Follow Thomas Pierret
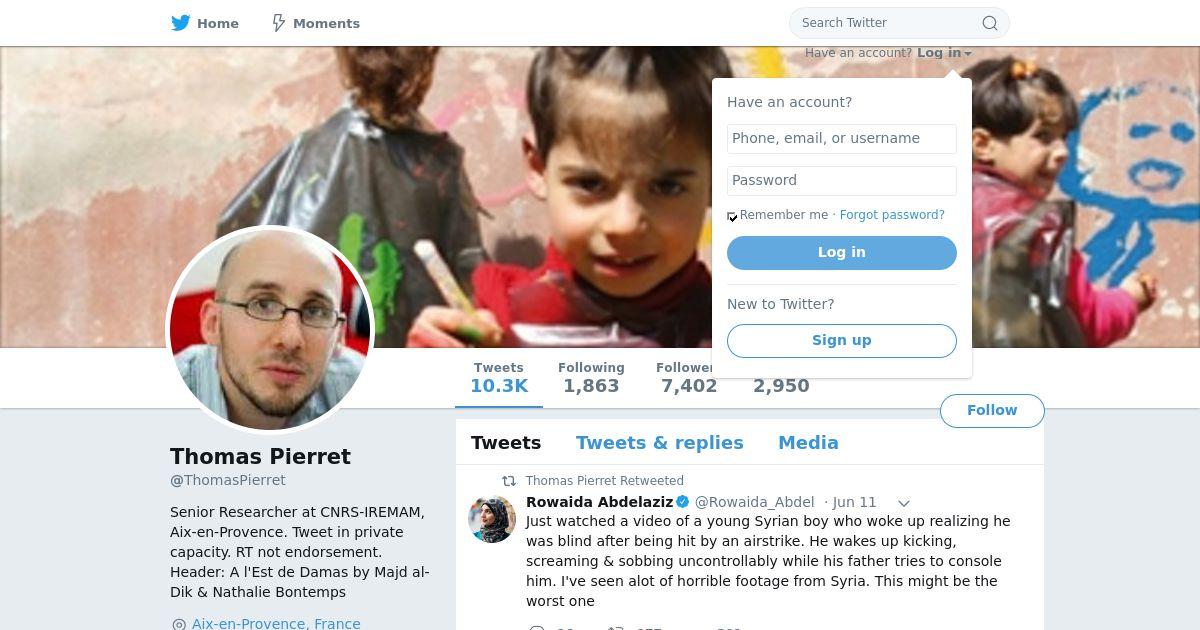The height and width of the screenshot is (630, 1200). (992, 411)
